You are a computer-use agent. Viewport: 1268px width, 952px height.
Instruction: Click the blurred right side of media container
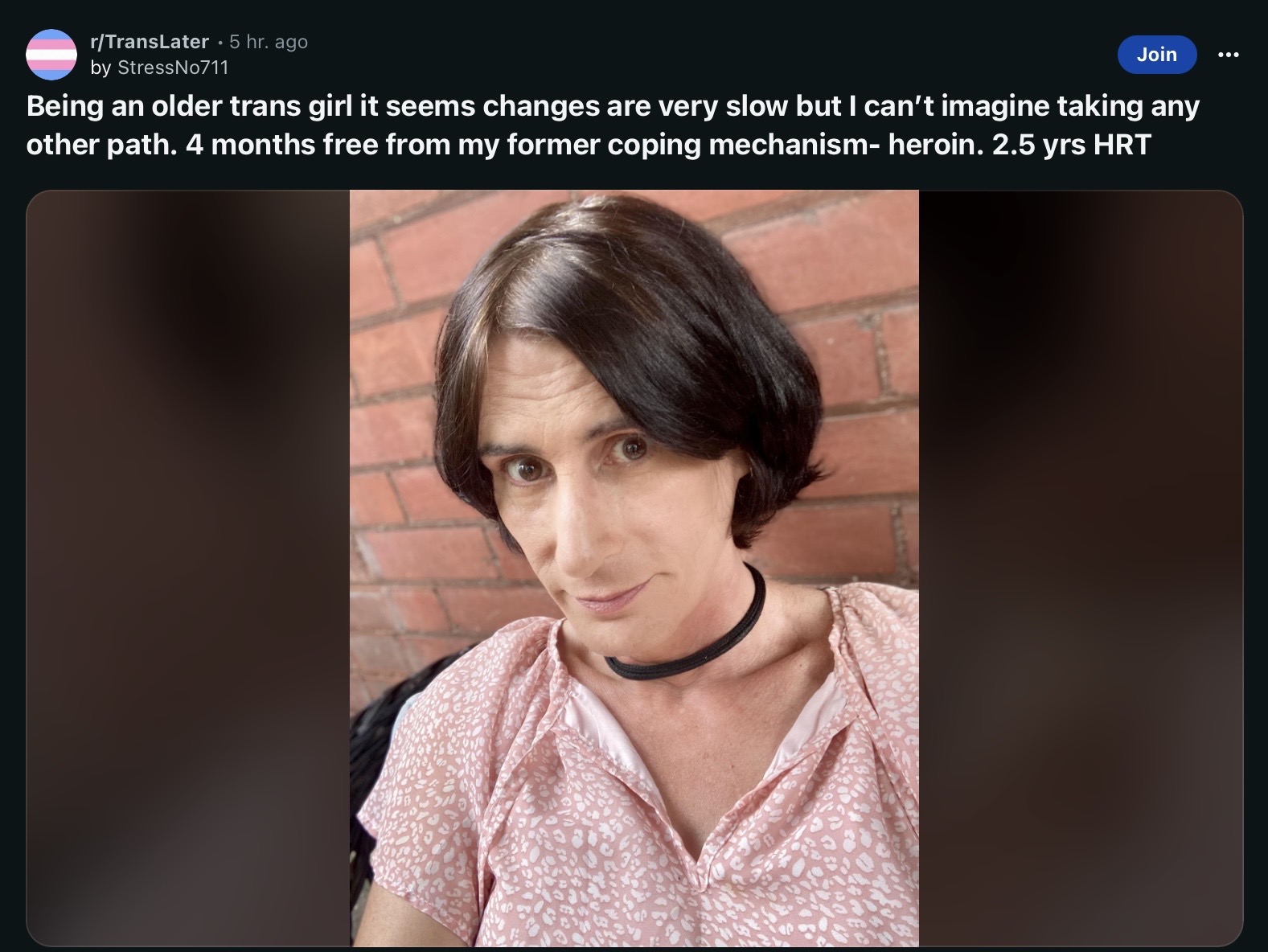pos(1081,568)
